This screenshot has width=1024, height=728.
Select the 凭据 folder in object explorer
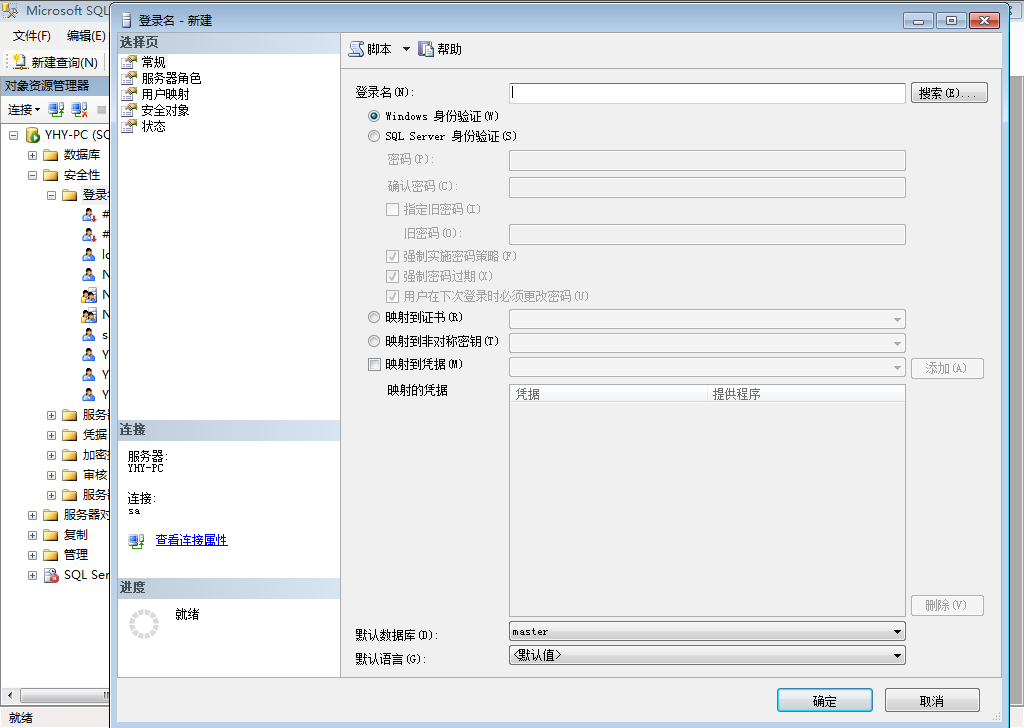[86, 435]
